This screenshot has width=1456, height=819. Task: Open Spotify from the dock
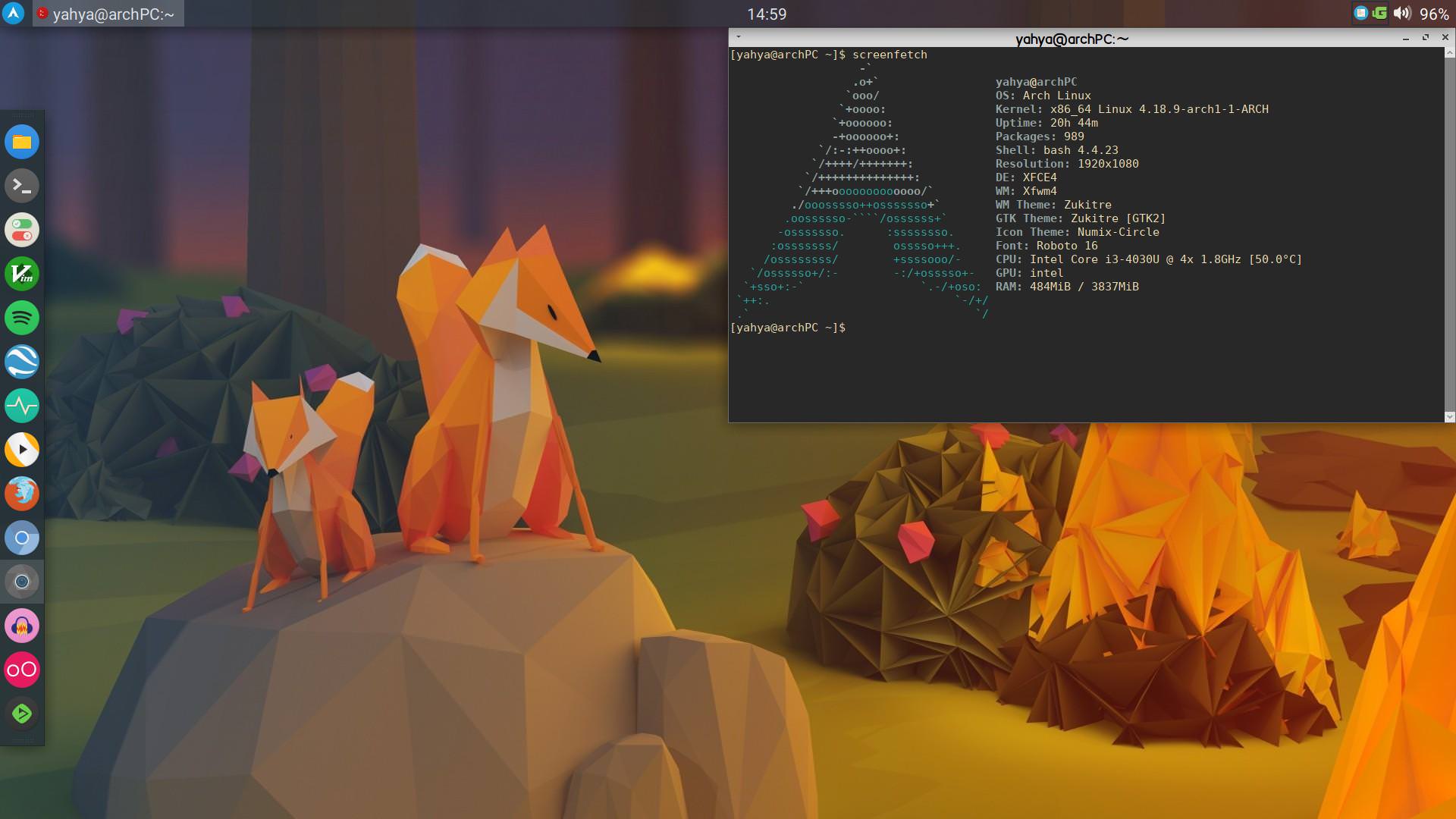(22, 318)
